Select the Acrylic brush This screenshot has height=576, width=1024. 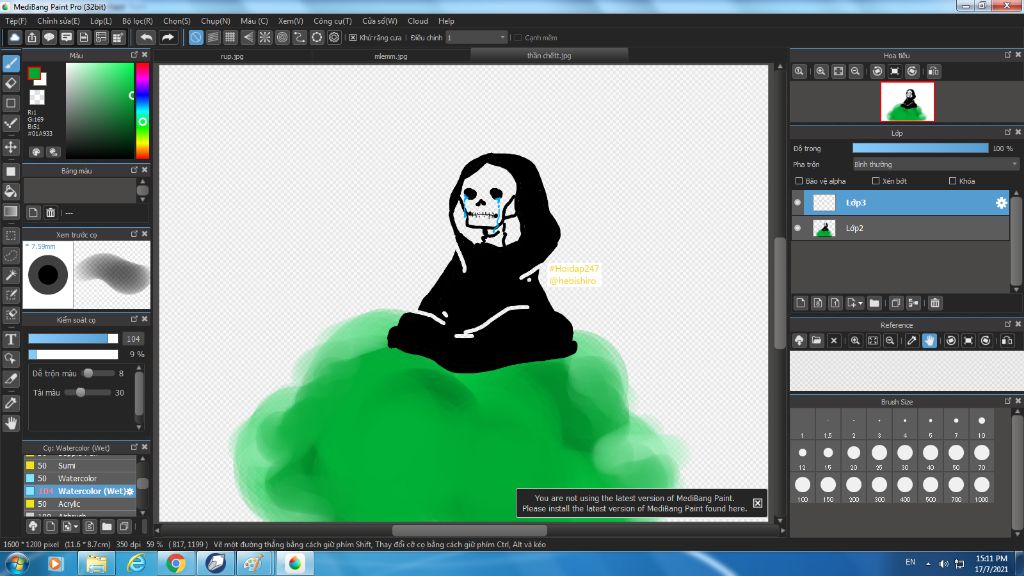pos(80,504)
